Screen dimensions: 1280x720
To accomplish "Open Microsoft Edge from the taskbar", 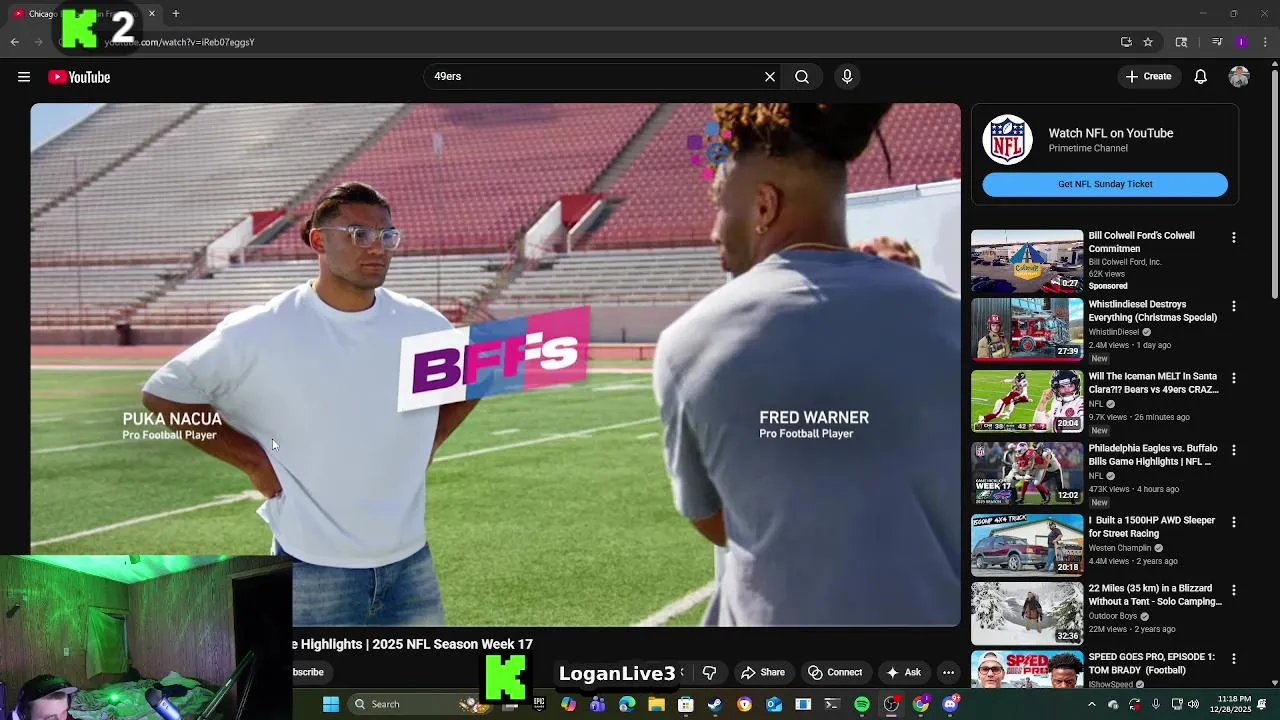I will coord(627,704).
